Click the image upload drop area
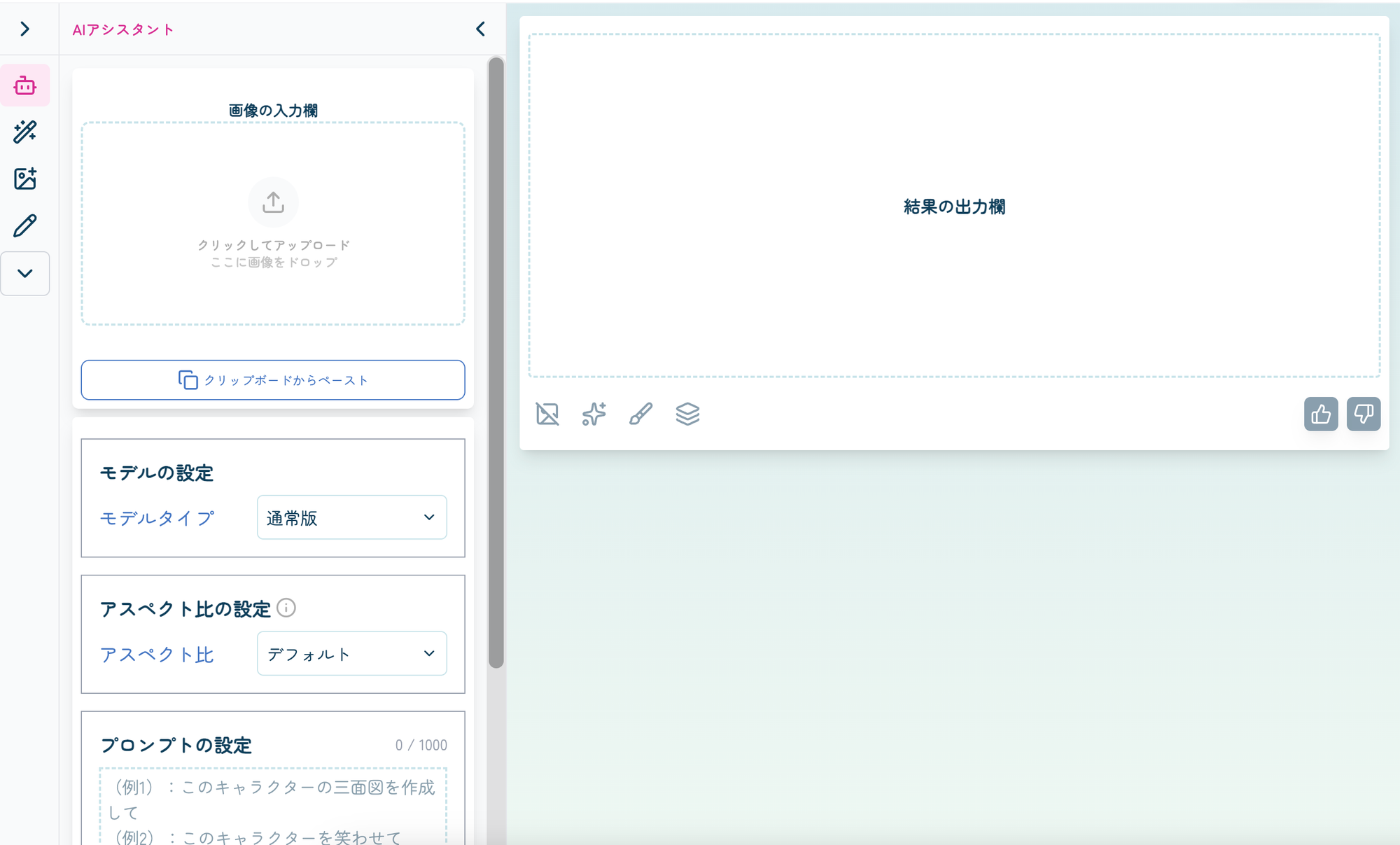Screen dimensions: 1400x845 pos(273,224)
